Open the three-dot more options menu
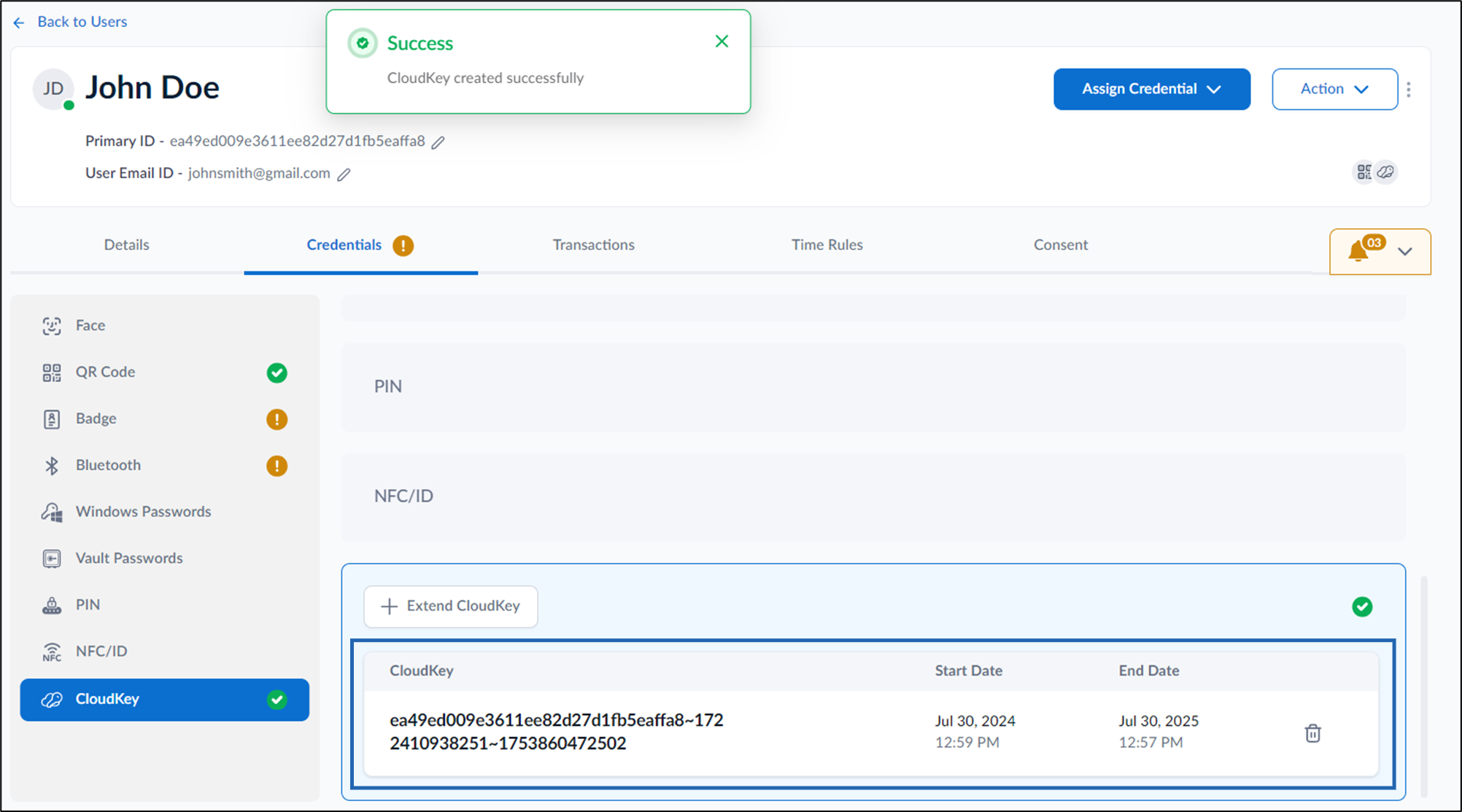Screen dimensions: 1462x812 [1409, 89]
